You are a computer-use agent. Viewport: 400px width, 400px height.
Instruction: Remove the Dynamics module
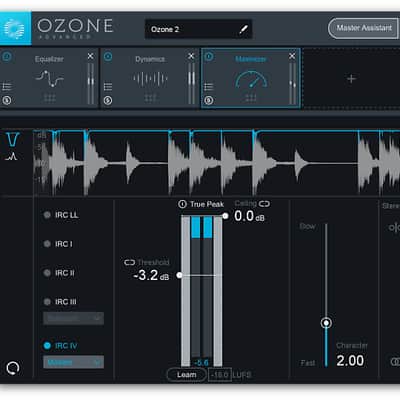pyautogui.click(x=191, y=56)
